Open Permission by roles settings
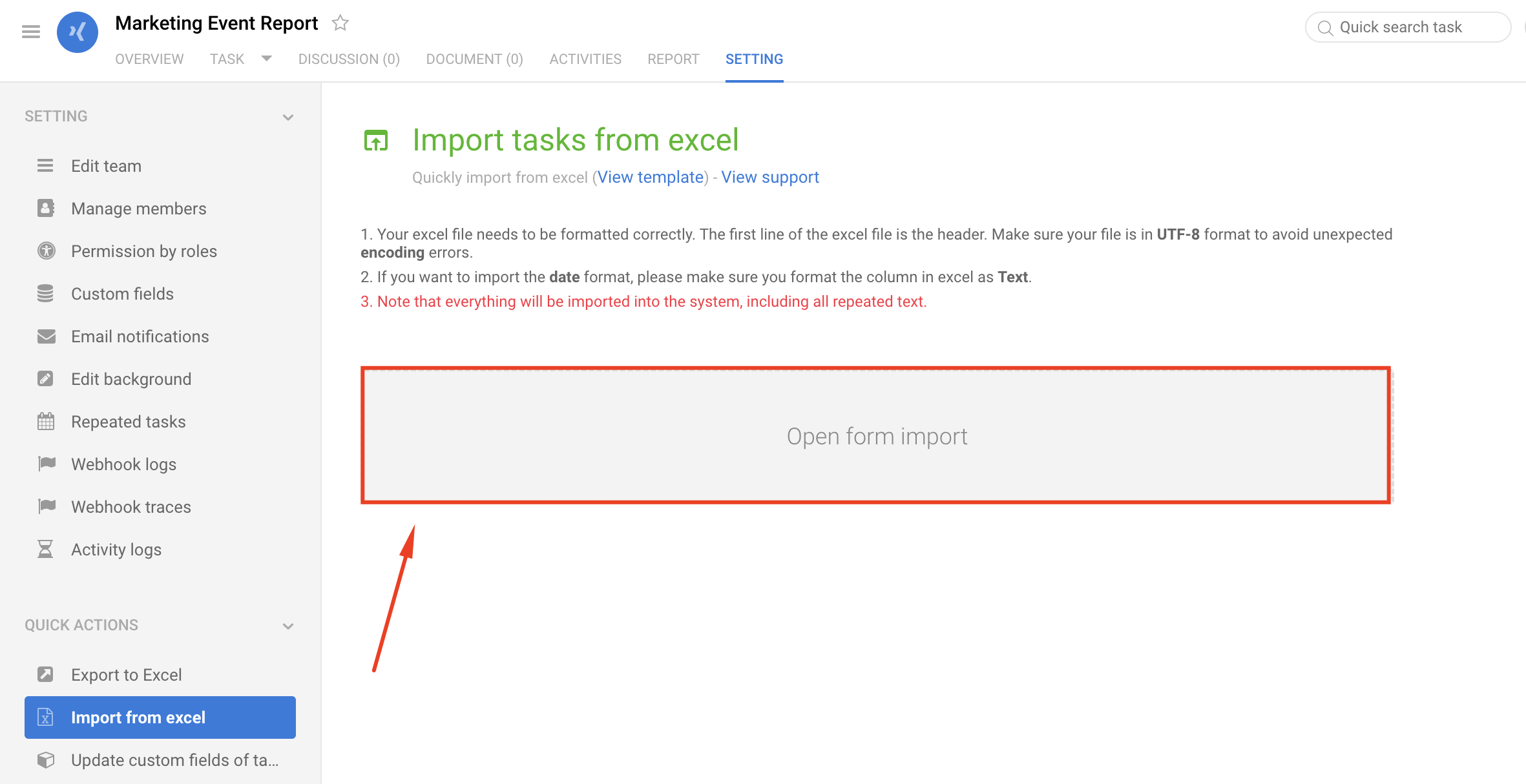The width and height of the screenshot is (1526, 784). (143, 251)
